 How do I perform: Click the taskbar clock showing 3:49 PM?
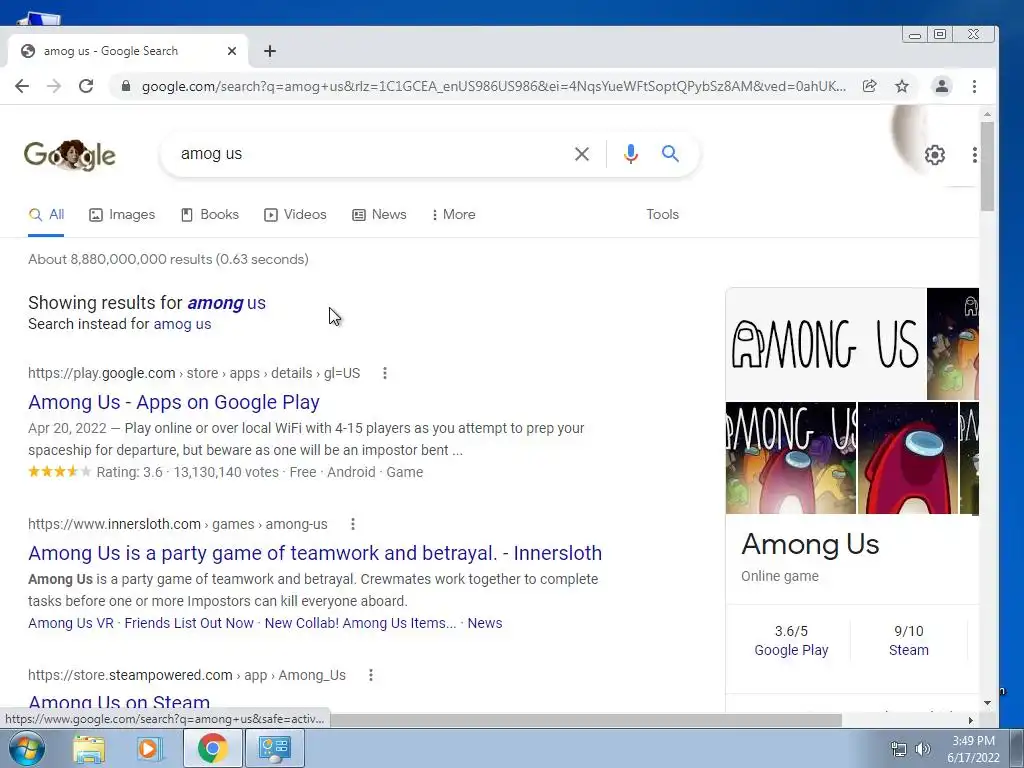tap(973, 749)
